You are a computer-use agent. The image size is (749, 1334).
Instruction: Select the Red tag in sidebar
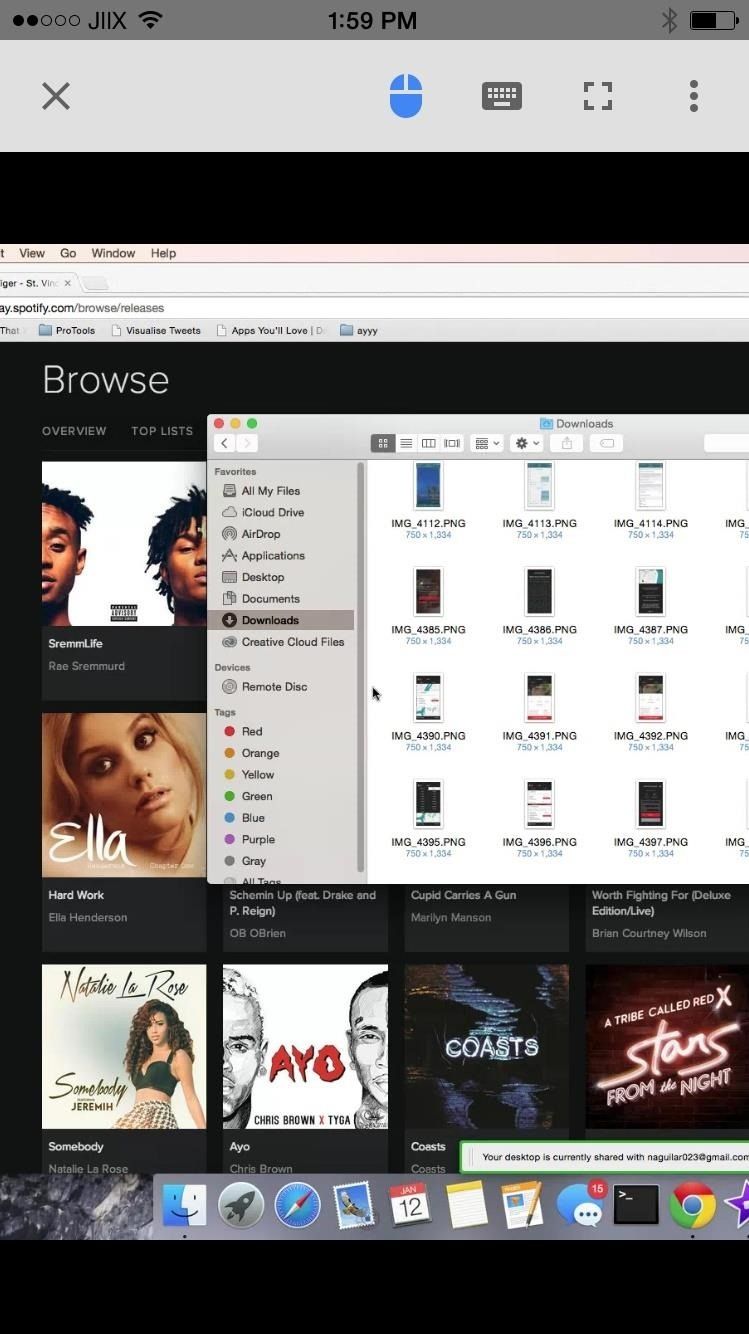(251, 731)
